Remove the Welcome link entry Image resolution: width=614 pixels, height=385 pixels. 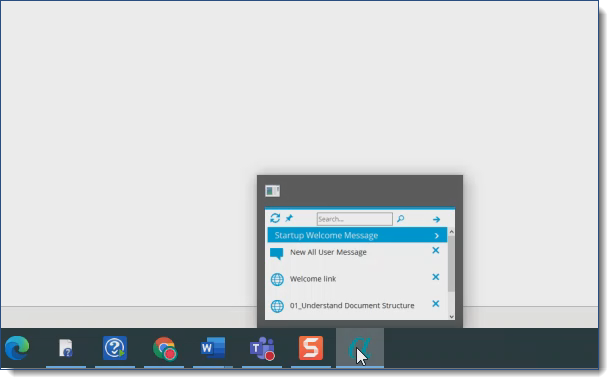click(435, 277)
